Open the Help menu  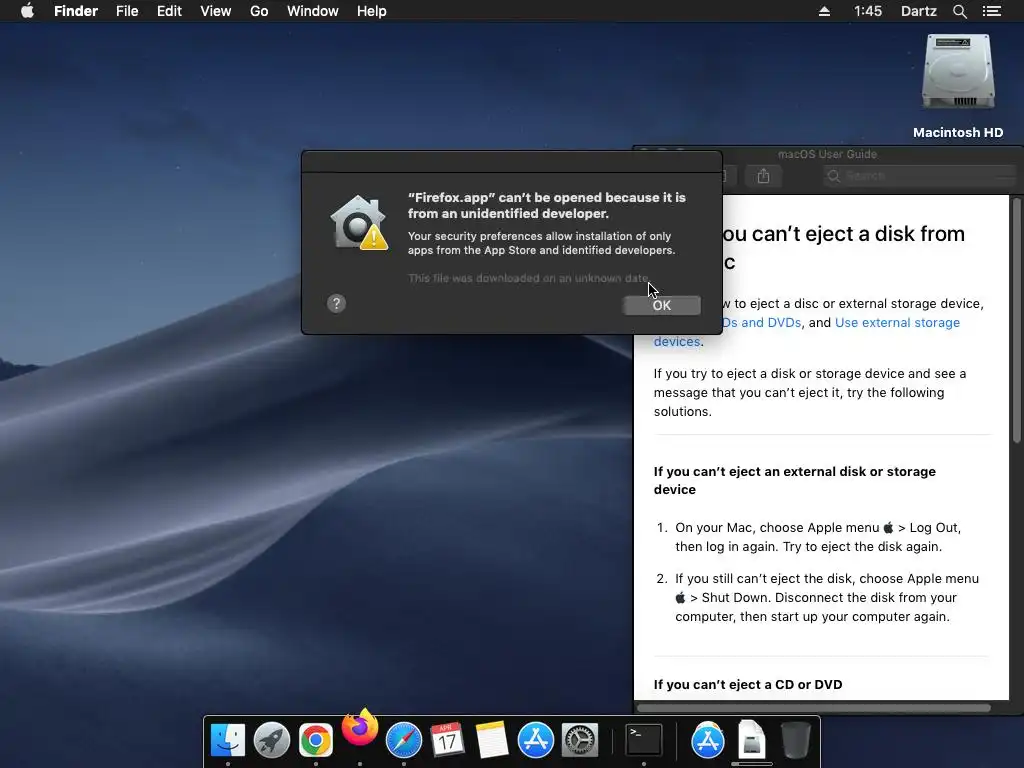point(372,11)
